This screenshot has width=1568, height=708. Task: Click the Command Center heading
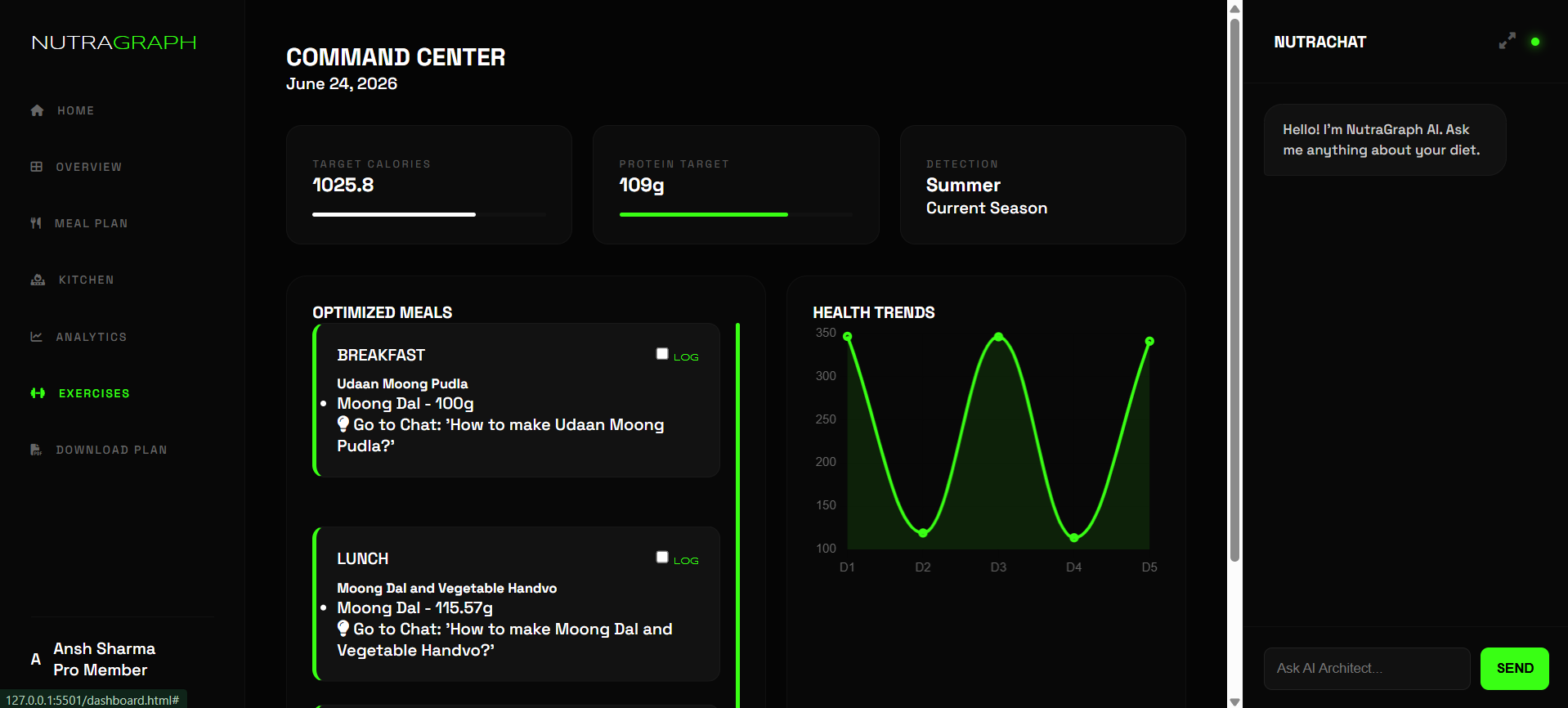coord(396,57)
